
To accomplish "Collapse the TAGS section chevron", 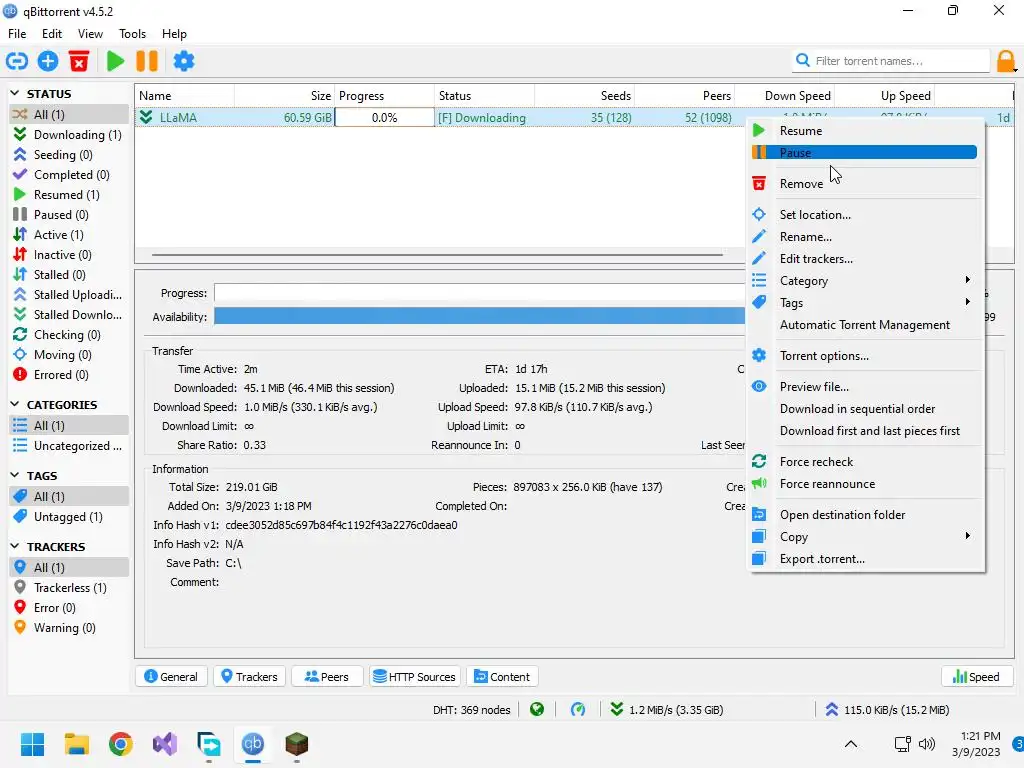I will (15, 475).
